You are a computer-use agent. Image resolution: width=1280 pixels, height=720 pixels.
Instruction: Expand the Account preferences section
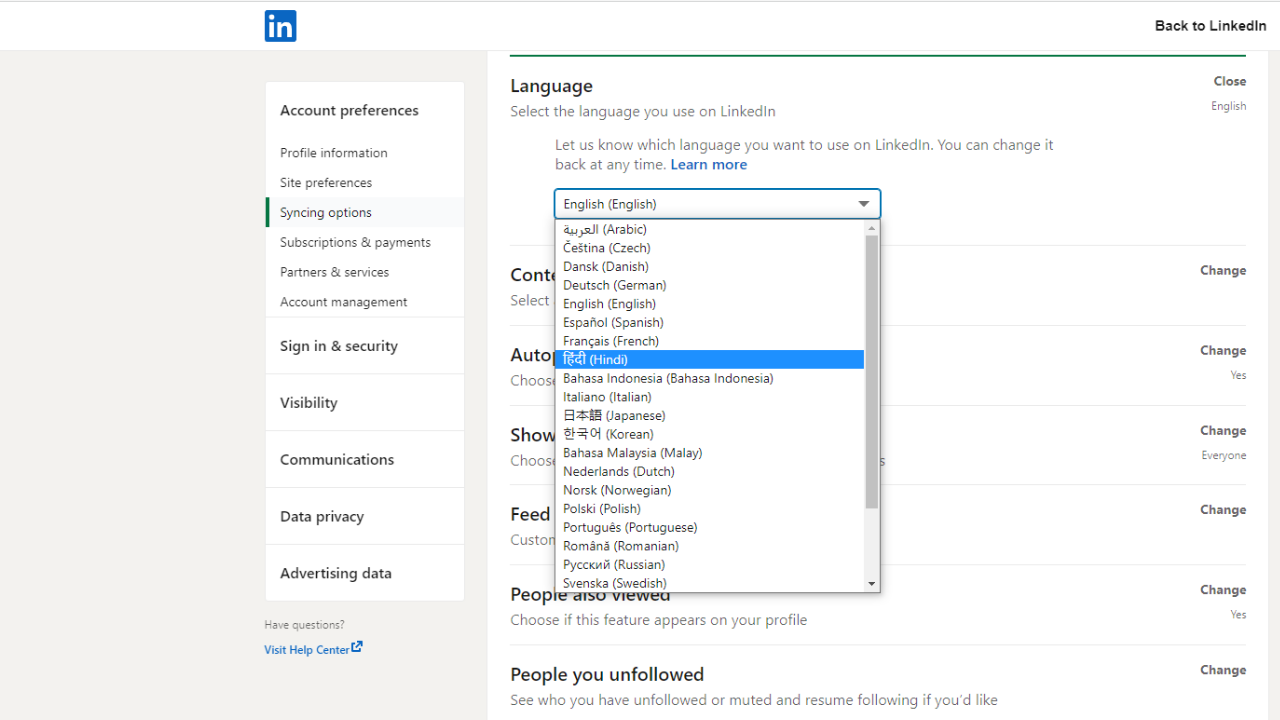[349, 111]
